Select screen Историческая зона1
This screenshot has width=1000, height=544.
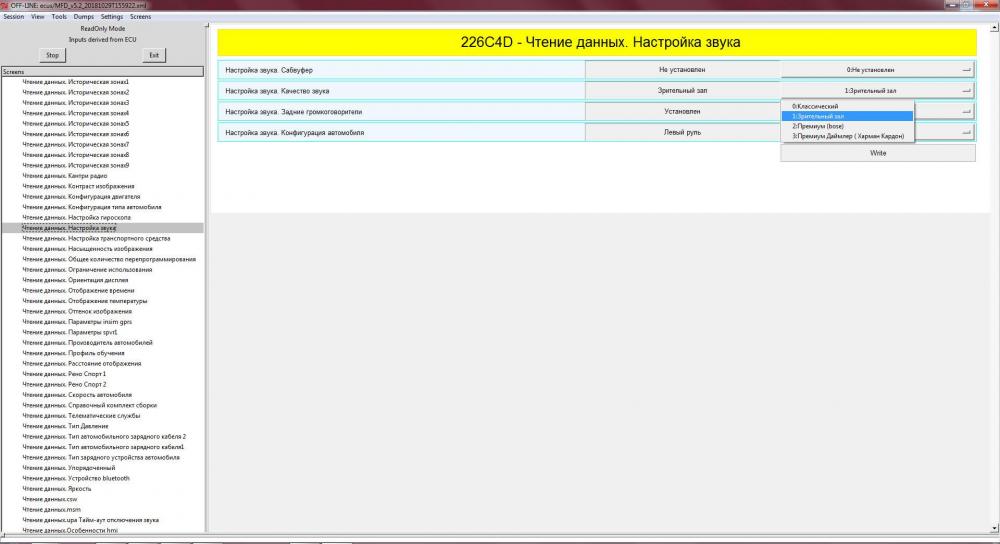click(x=75, y=82)
